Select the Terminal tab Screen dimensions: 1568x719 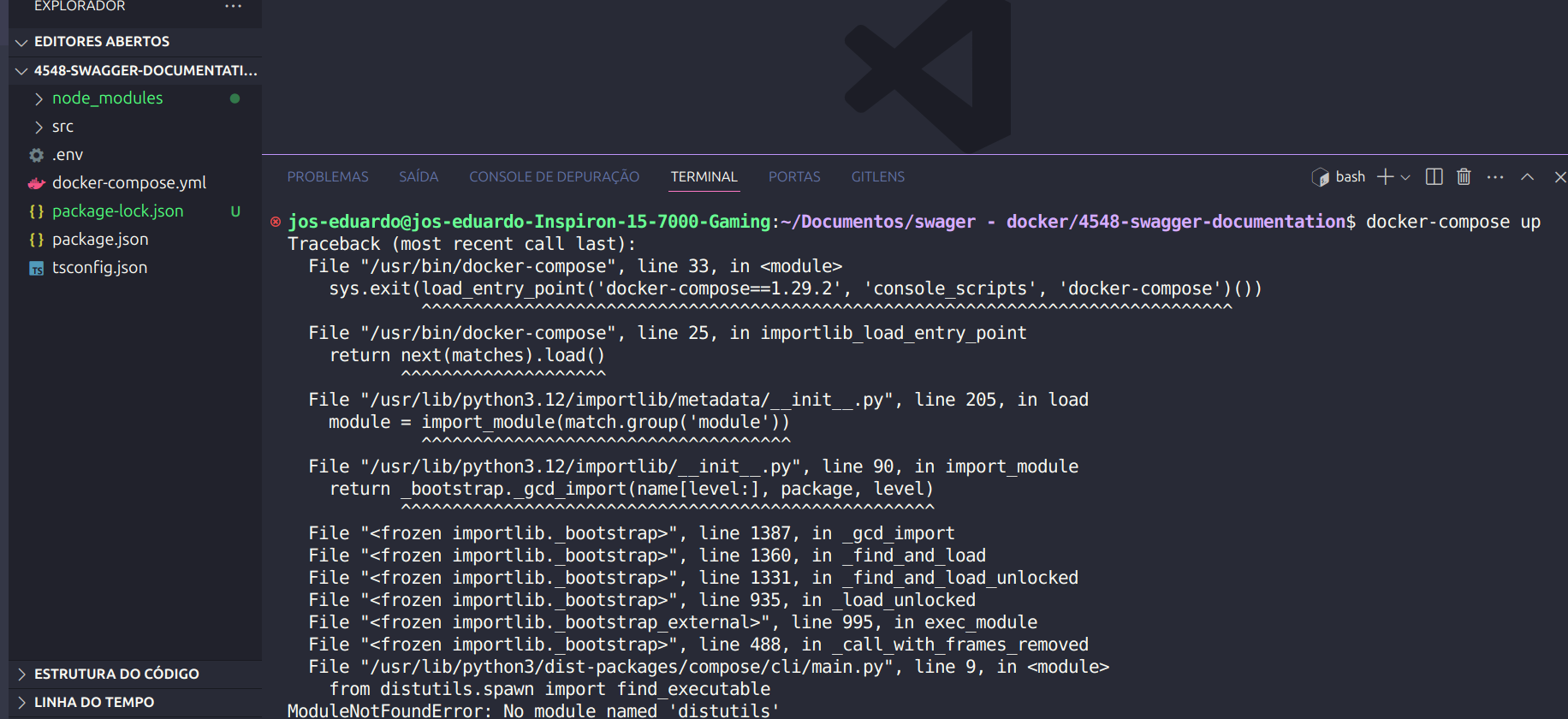point(704,176)
